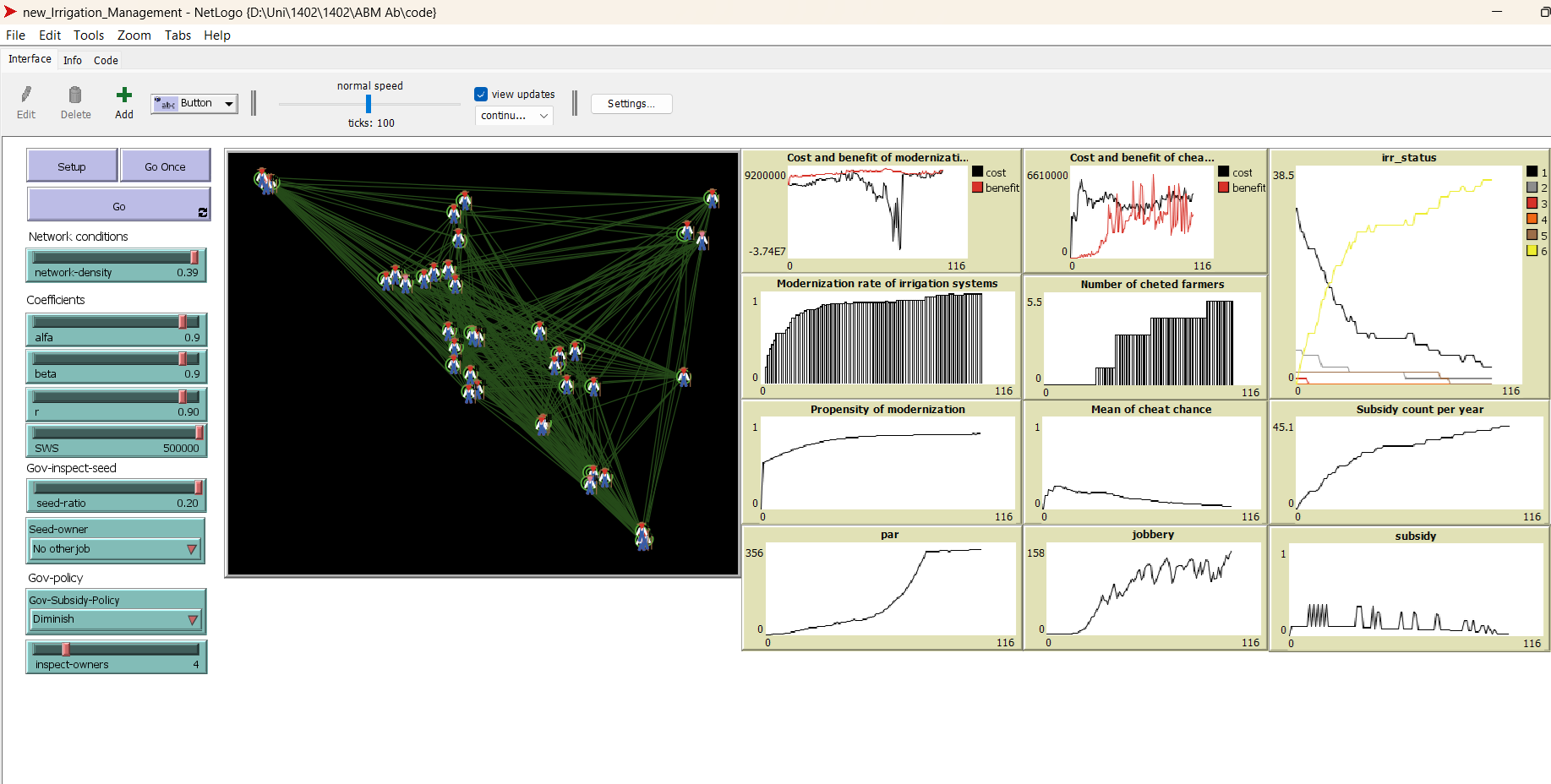Viewport: 1551px width, 784px height.
Task: Click the black cost legend swatch in modernization plot
Action: (x=978, y=171)
